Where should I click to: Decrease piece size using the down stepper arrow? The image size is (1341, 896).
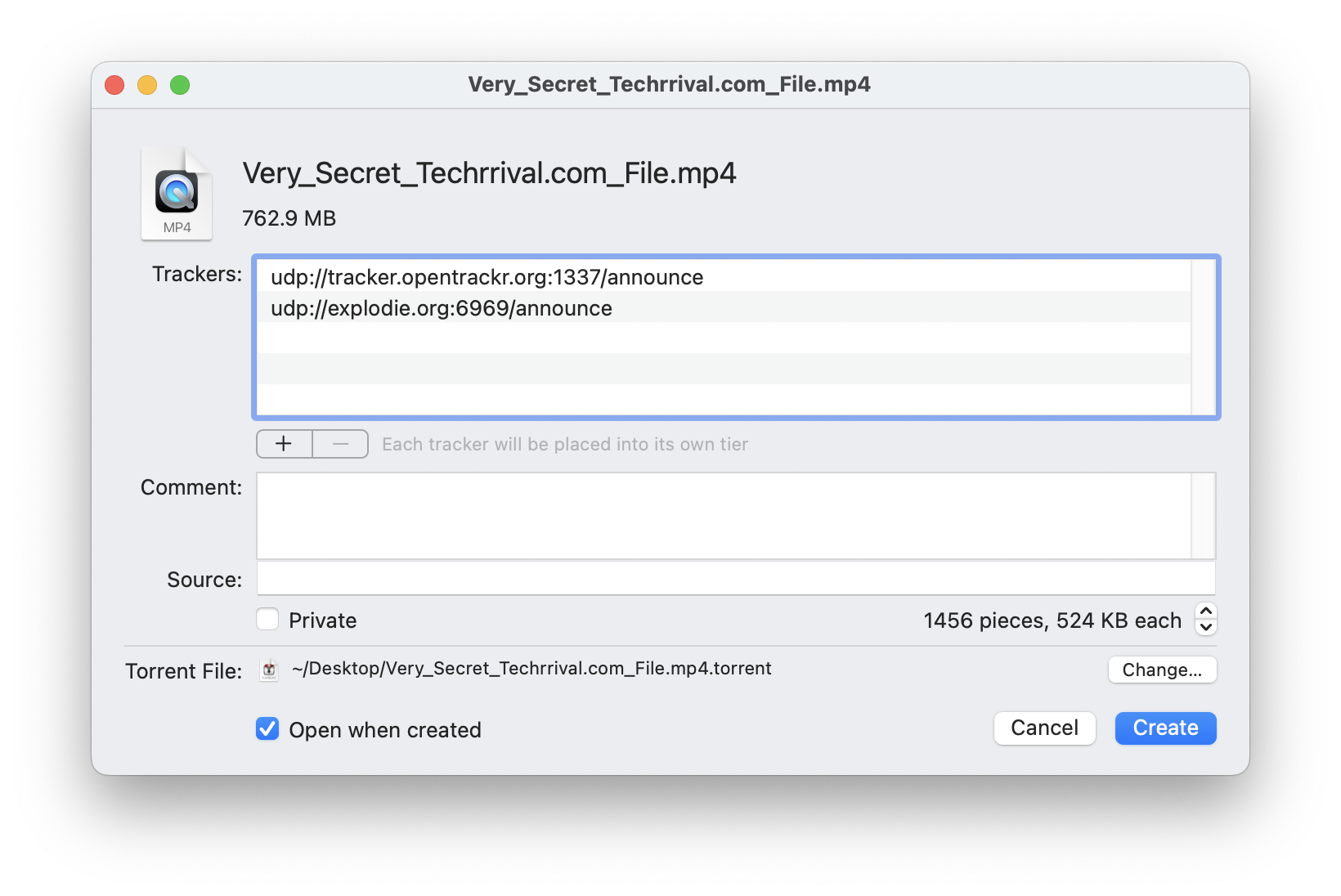pyautogui.click(x=1205, y=627)
